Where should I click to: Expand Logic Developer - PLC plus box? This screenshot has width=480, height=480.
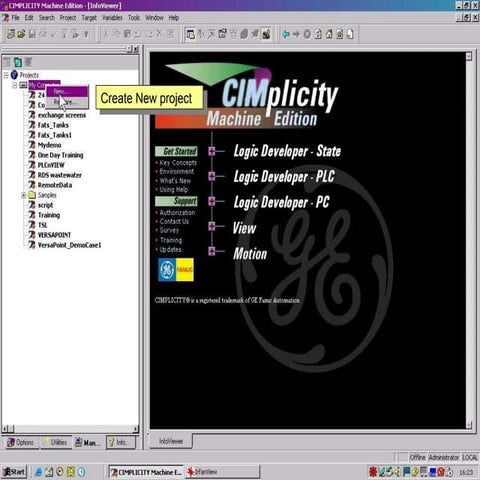pyautogui.click(x=212, y=176)
